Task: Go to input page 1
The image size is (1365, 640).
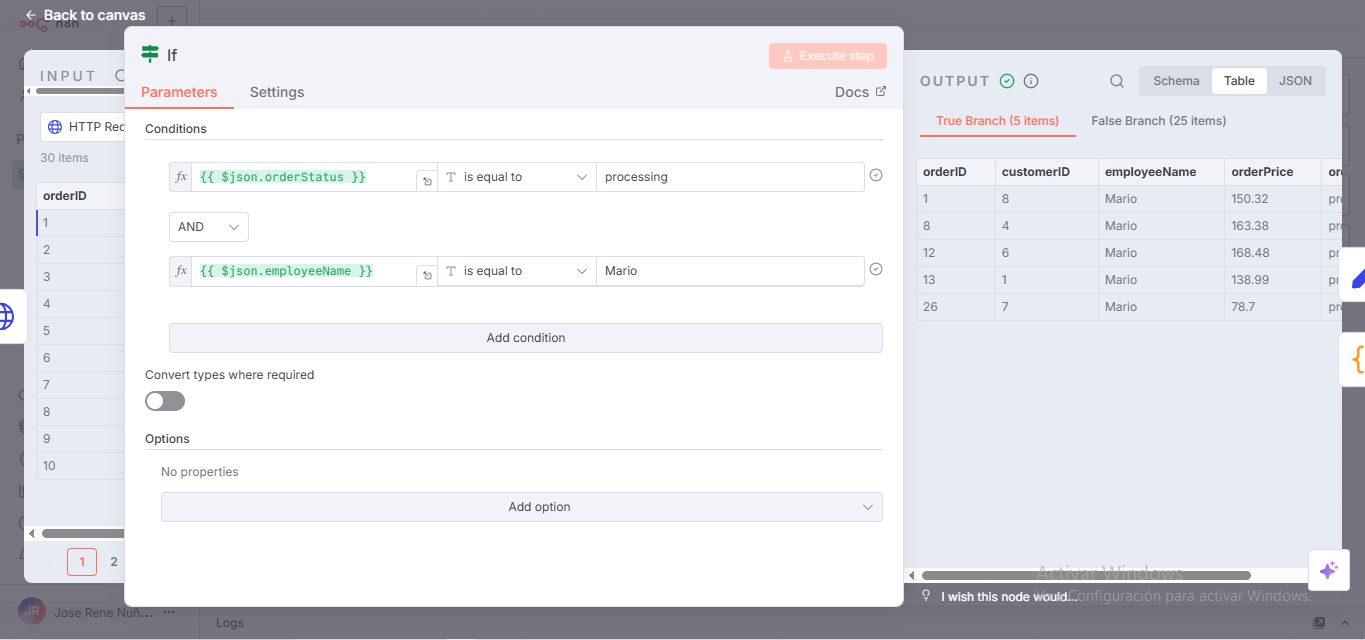Action: (x=82, y=562)
